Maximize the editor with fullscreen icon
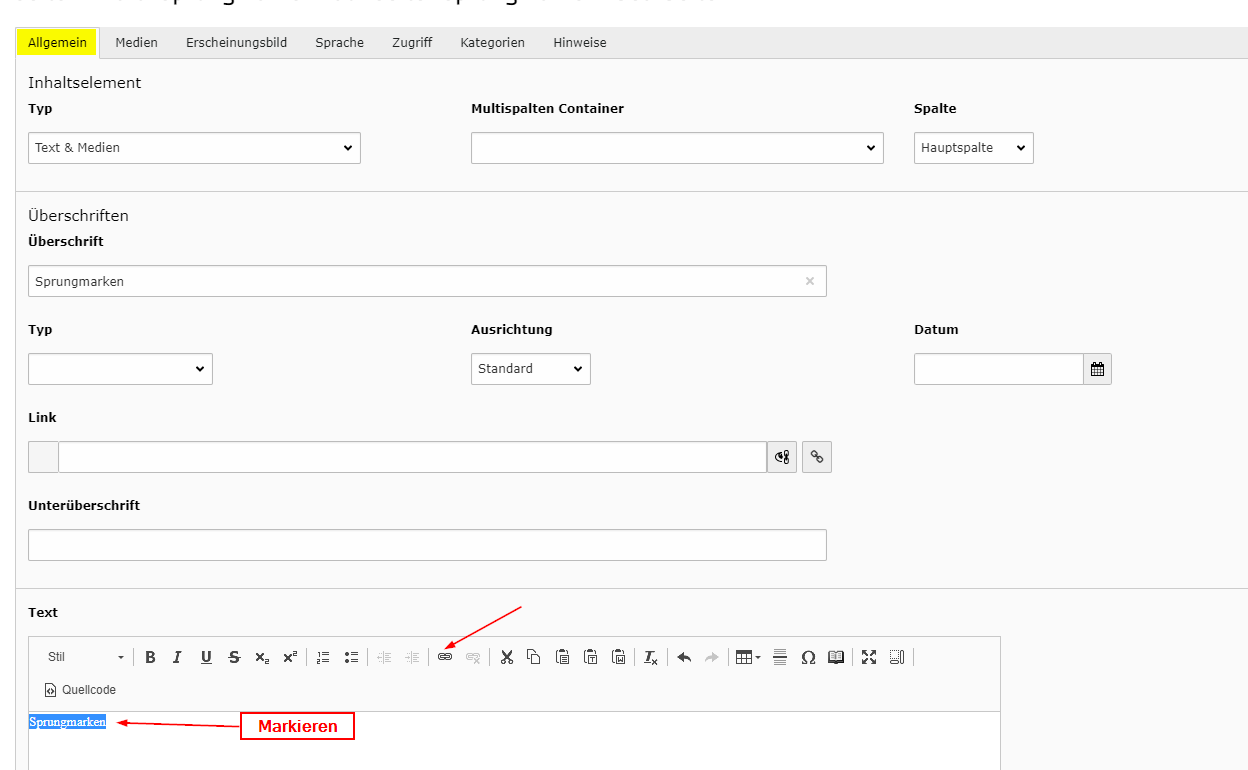The width and height of the screenshot is (1248, 770). coord(868,657)
